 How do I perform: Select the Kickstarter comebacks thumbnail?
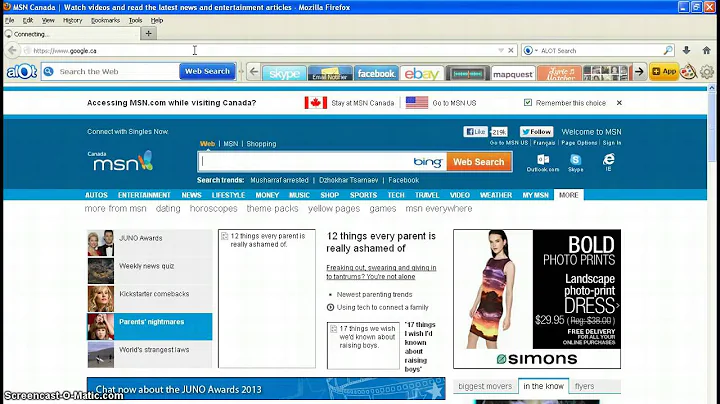(x=101, y=298)
